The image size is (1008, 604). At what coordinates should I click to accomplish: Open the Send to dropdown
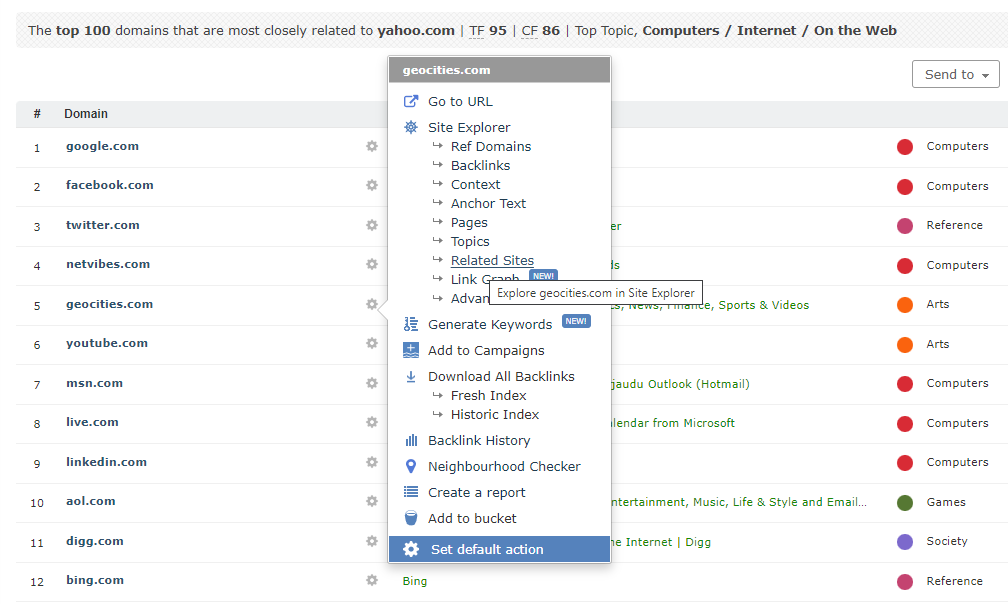point(955,74)
